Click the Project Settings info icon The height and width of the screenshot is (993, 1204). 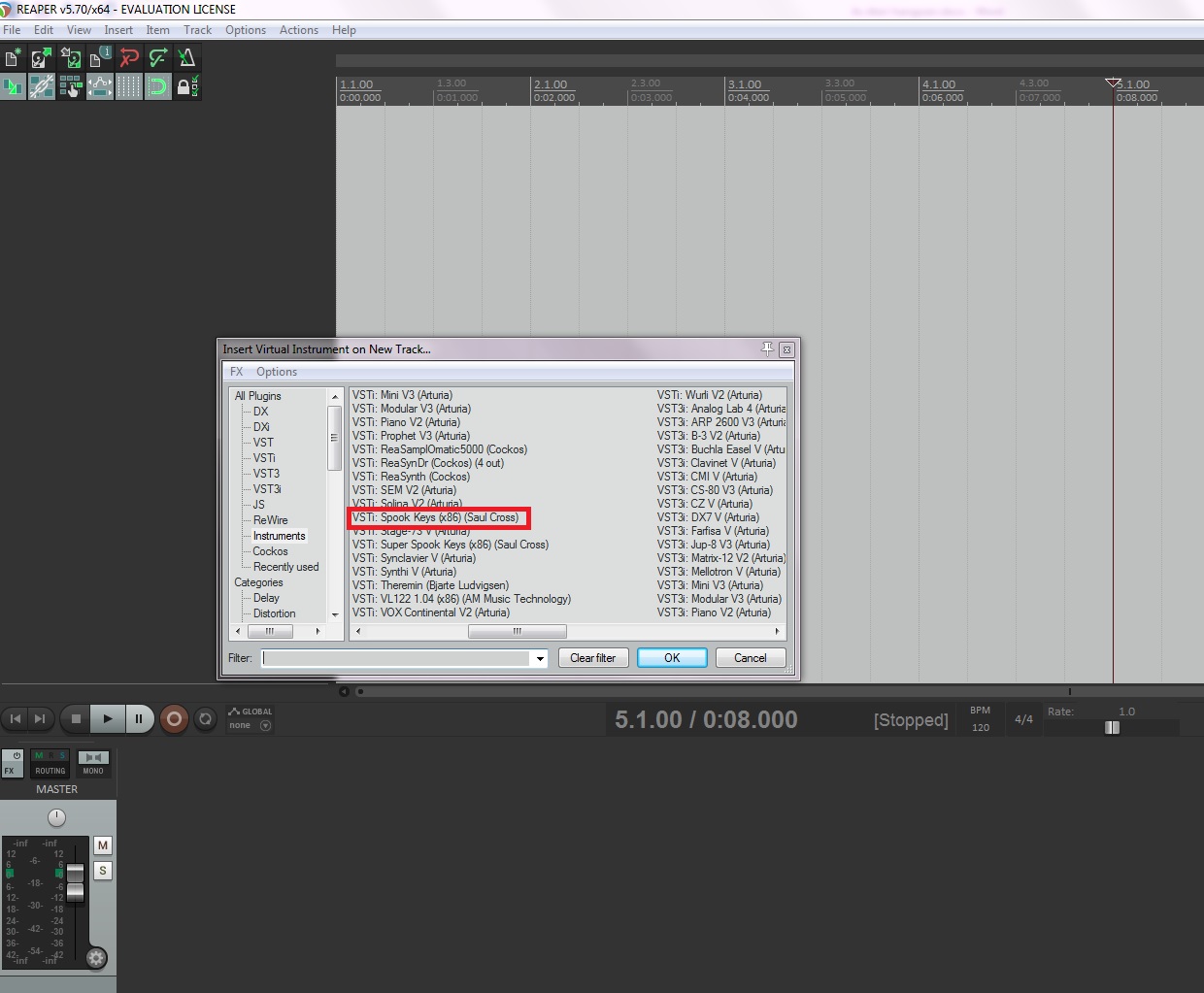click(99, 58)
